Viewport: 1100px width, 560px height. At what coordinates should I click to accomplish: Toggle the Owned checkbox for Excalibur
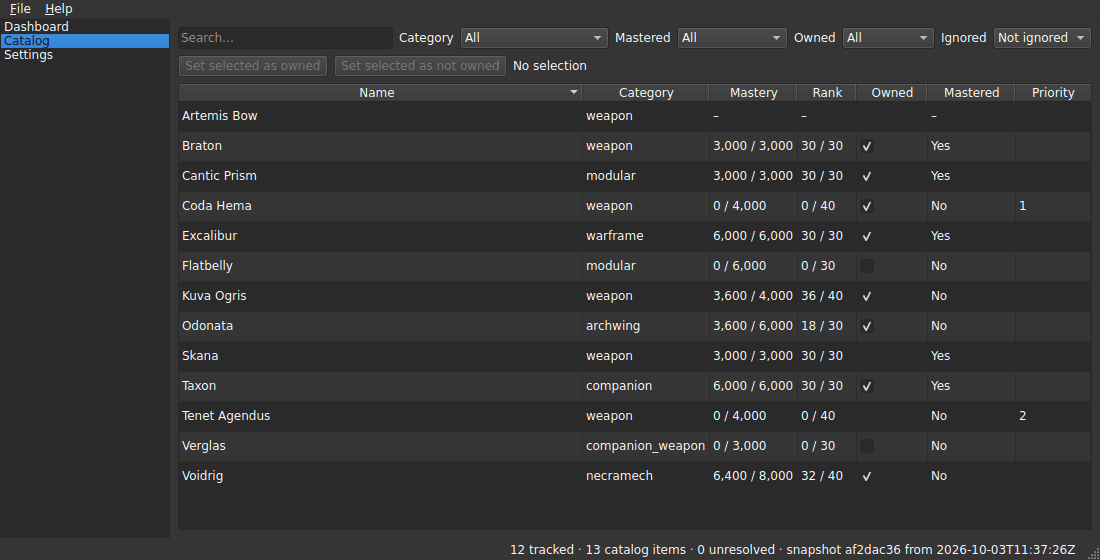867,236
